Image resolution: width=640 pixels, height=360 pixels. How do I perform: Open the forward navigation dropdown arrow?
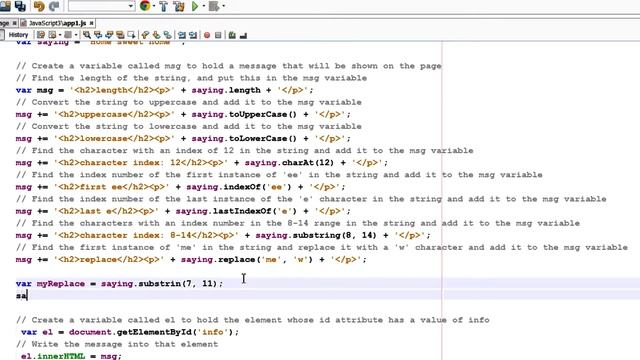(x=76, y=35)
